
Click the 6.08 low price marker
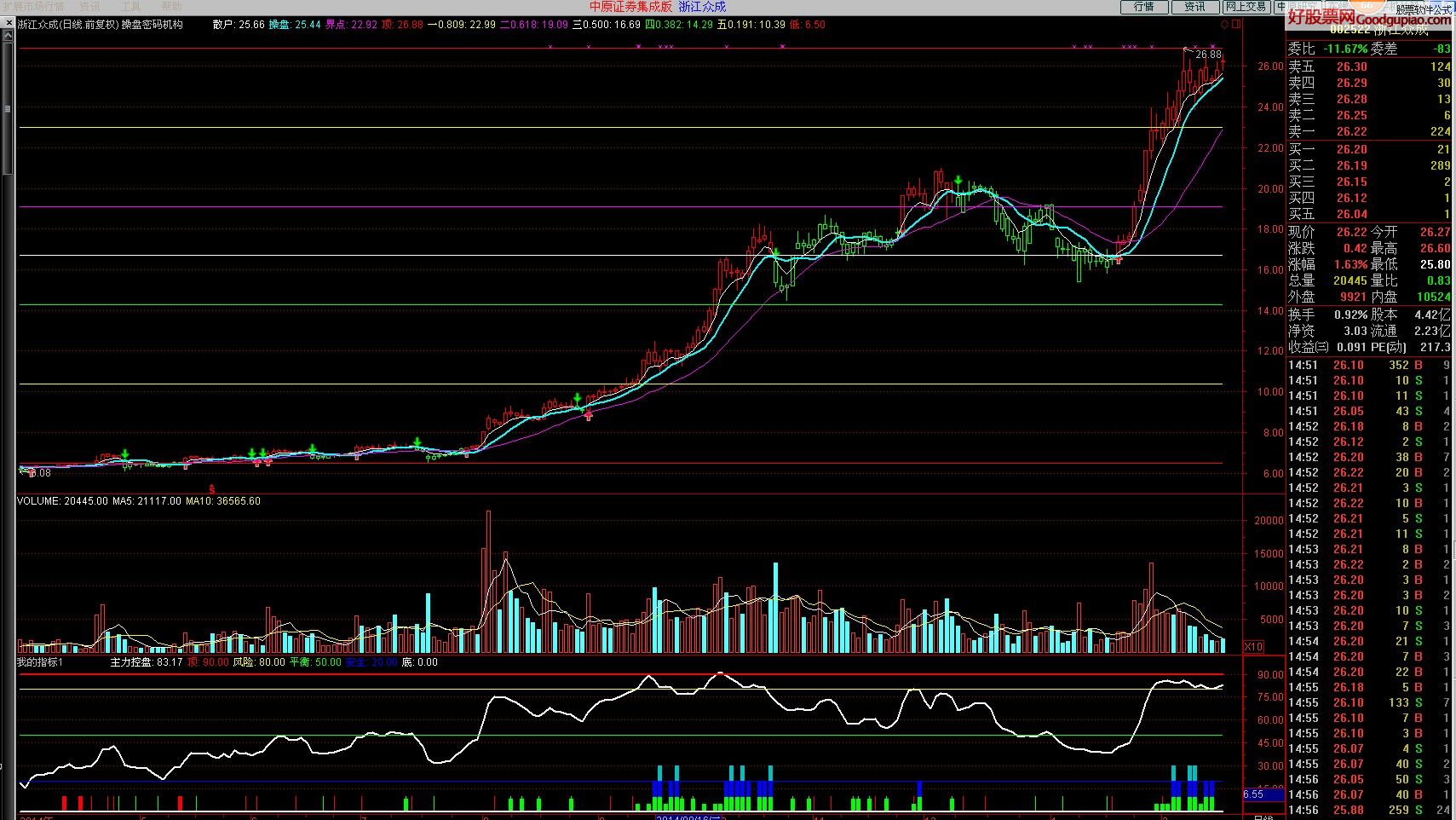(40, 473)
